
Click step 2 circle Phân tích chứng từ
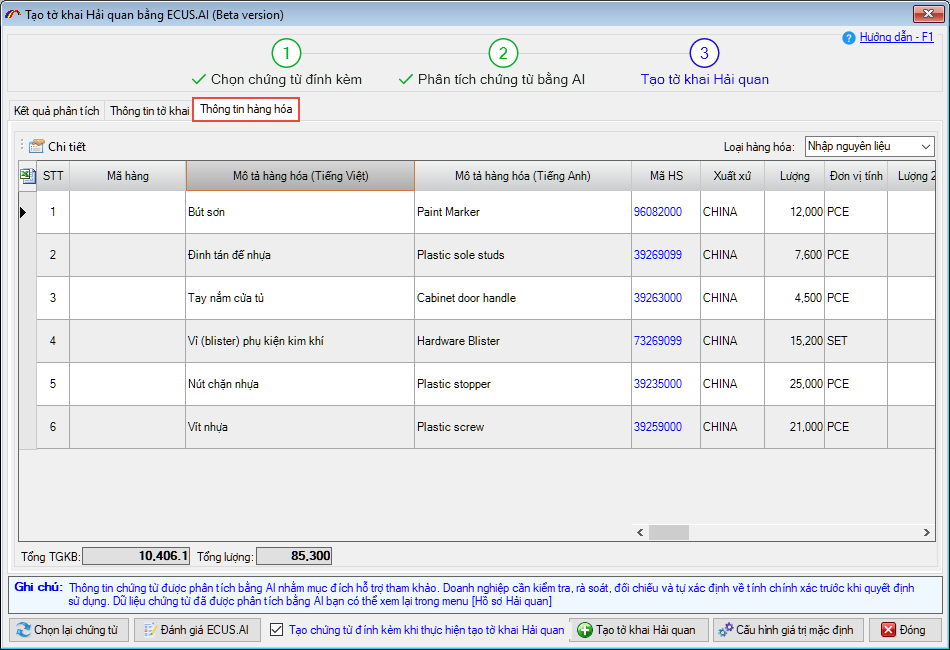point(502,53)
